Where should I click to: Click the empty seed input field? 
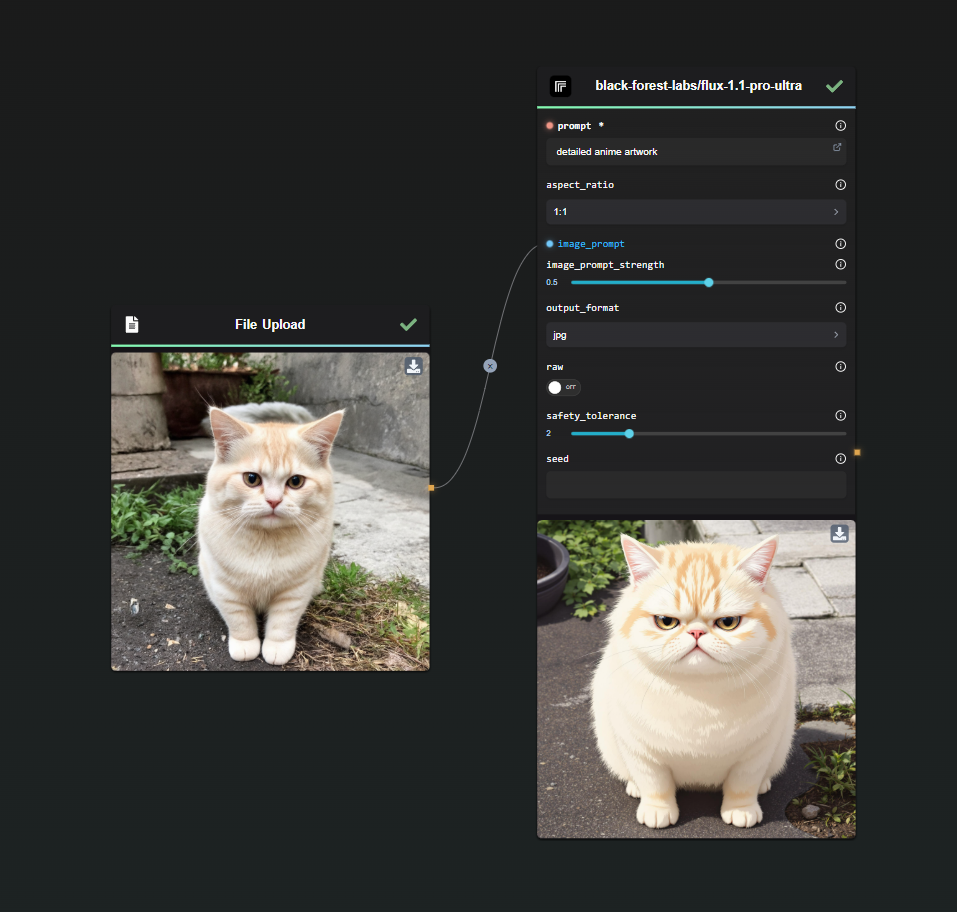pos(696,485)
